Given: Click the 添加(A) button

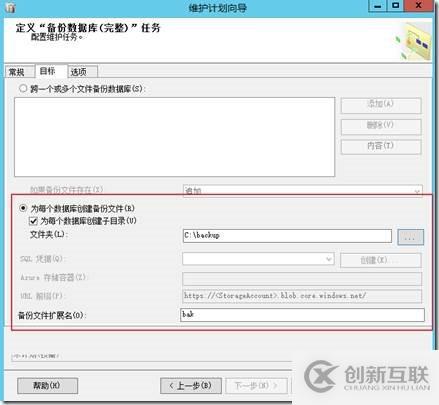Looking at the screenshot, I should (x=381, y=105).
